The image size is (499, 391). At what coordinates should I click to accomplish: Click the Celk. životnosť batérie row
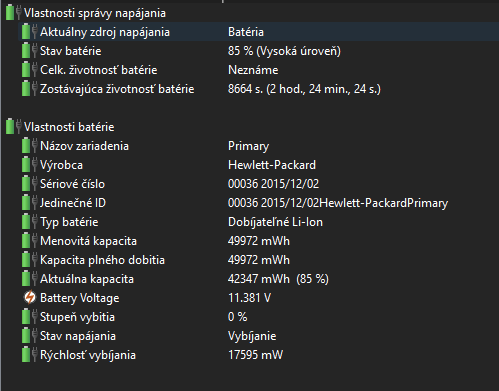click(x=258, y=70)
